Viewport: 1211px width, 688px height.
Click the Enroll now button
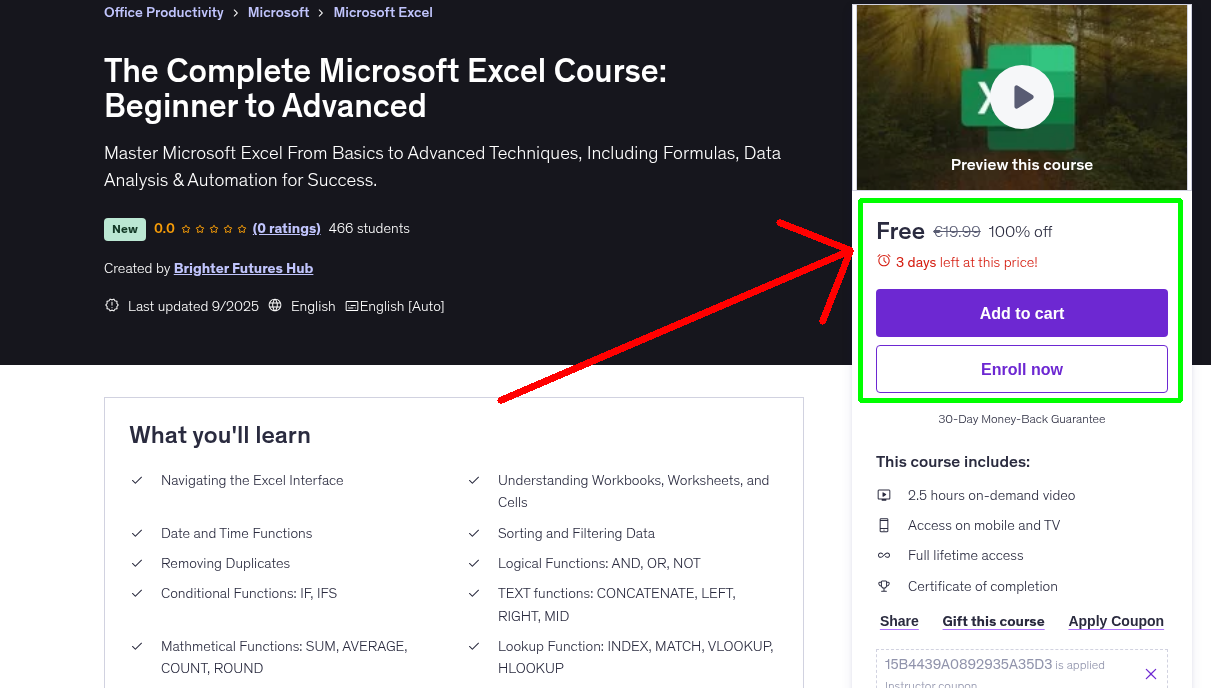[x=1021, y=369]
